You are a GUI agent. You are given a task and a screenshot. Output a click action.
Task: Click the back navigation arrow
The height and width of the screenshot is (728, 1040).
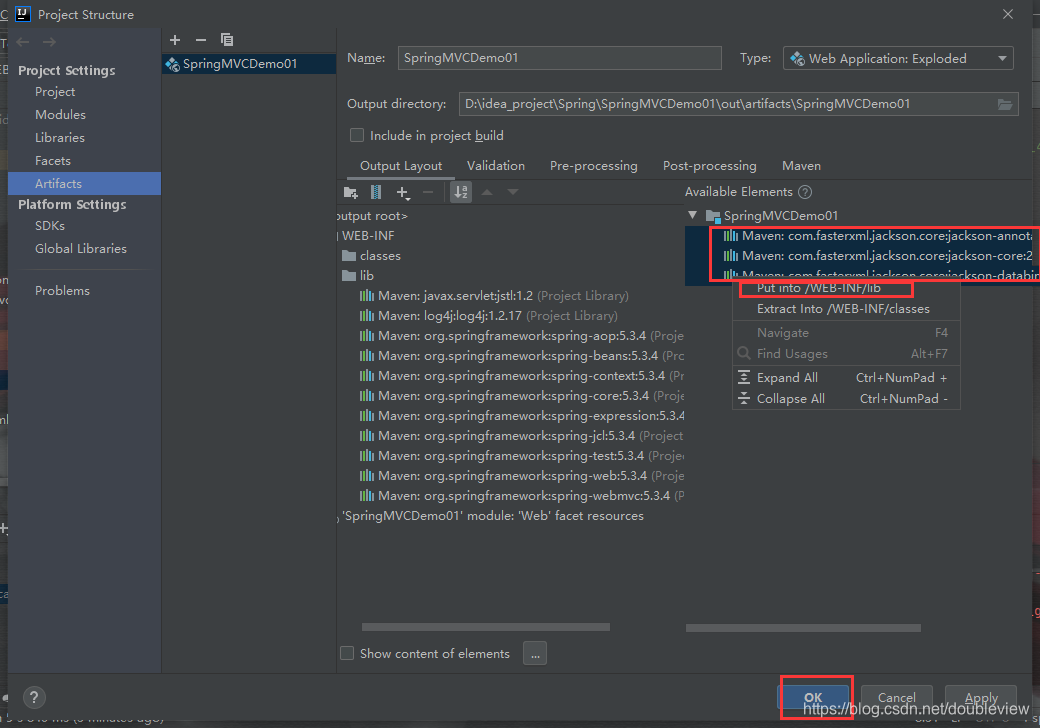[x=23, y=42]
